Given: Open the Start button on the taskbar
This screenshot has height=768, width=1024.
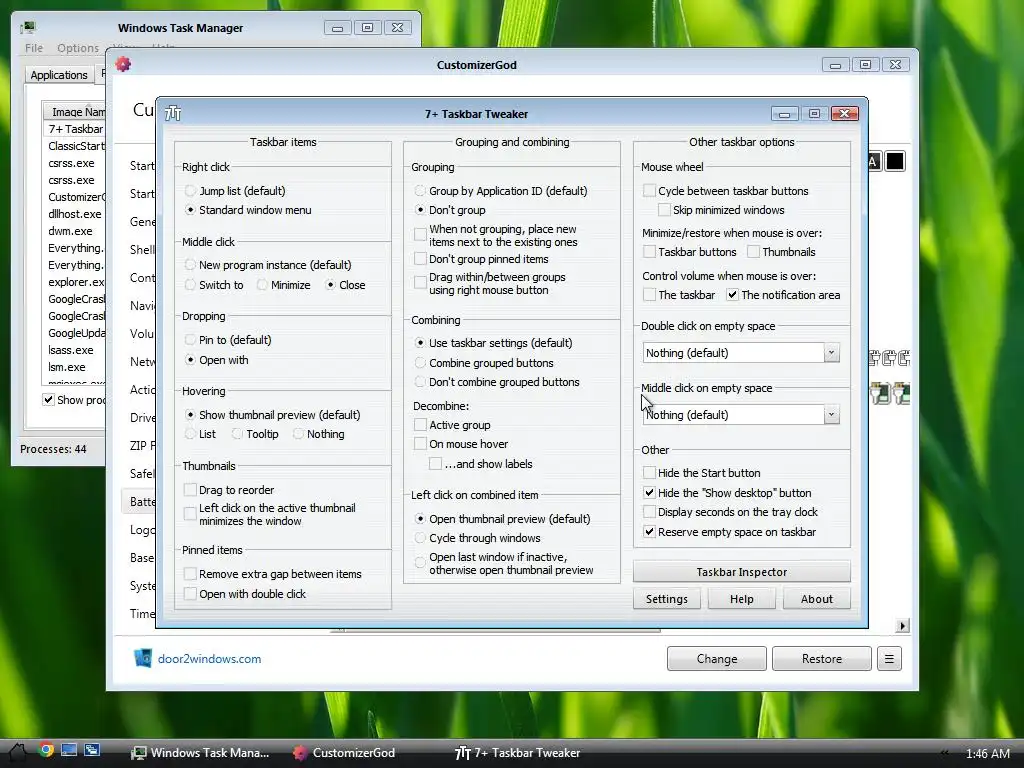Looking at the screenshot, I should (x=18, y=752).
